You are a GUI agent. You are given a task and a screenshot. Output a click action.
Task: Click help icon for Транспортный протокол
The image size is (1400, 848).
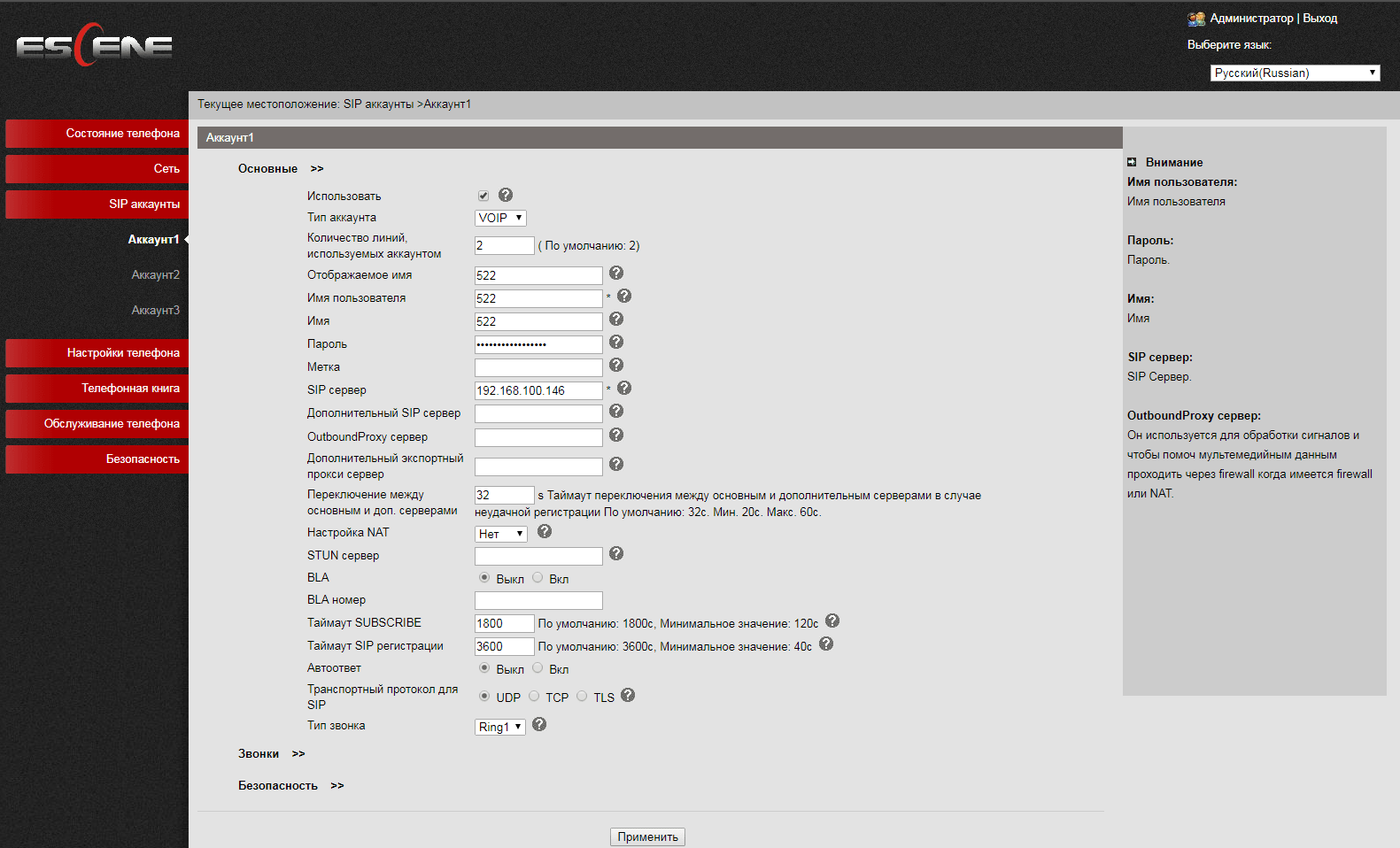coord(628,695)
